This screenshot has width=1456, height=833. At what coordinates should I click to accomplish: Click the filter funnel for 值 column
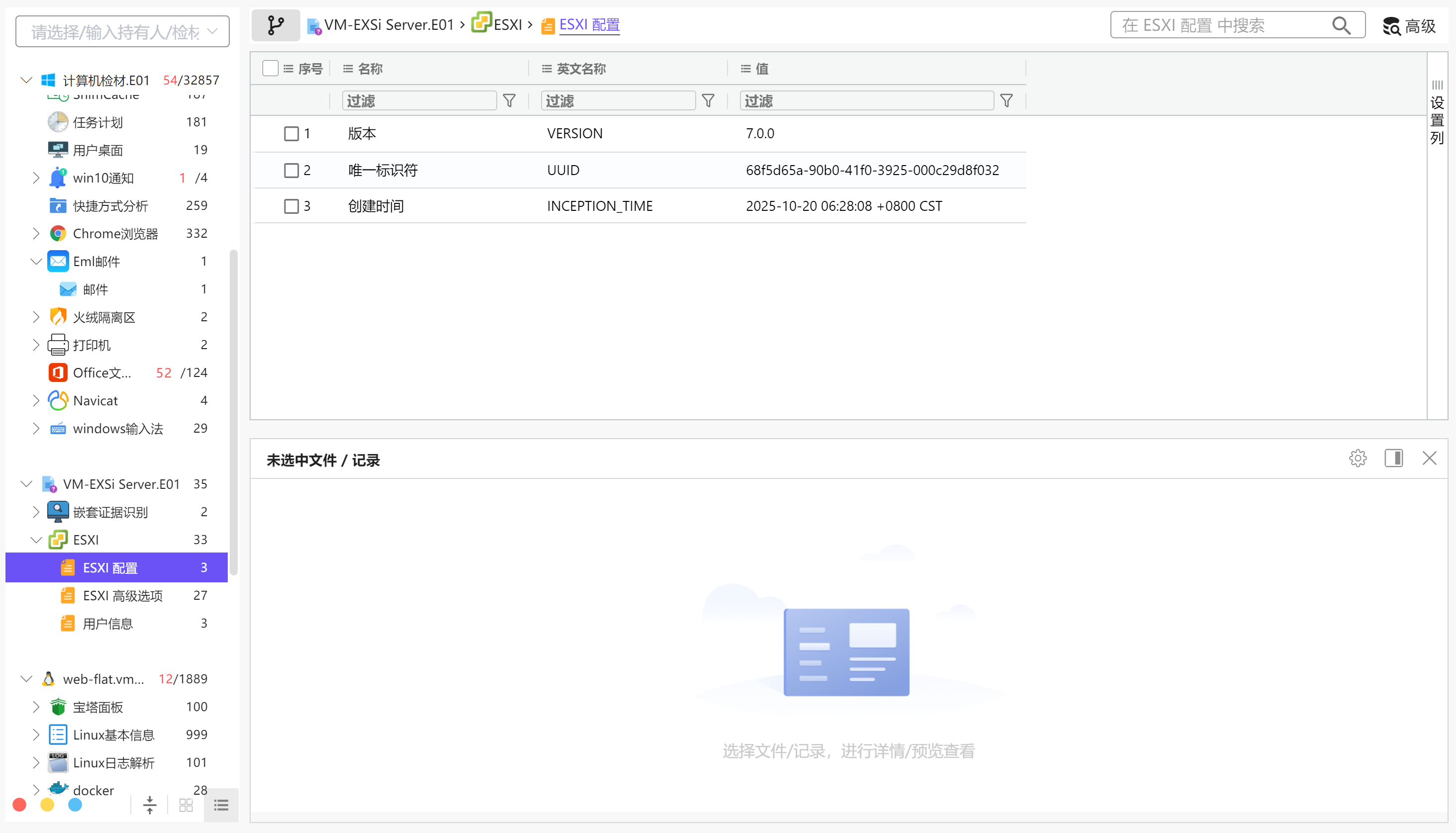(1006, 100)
